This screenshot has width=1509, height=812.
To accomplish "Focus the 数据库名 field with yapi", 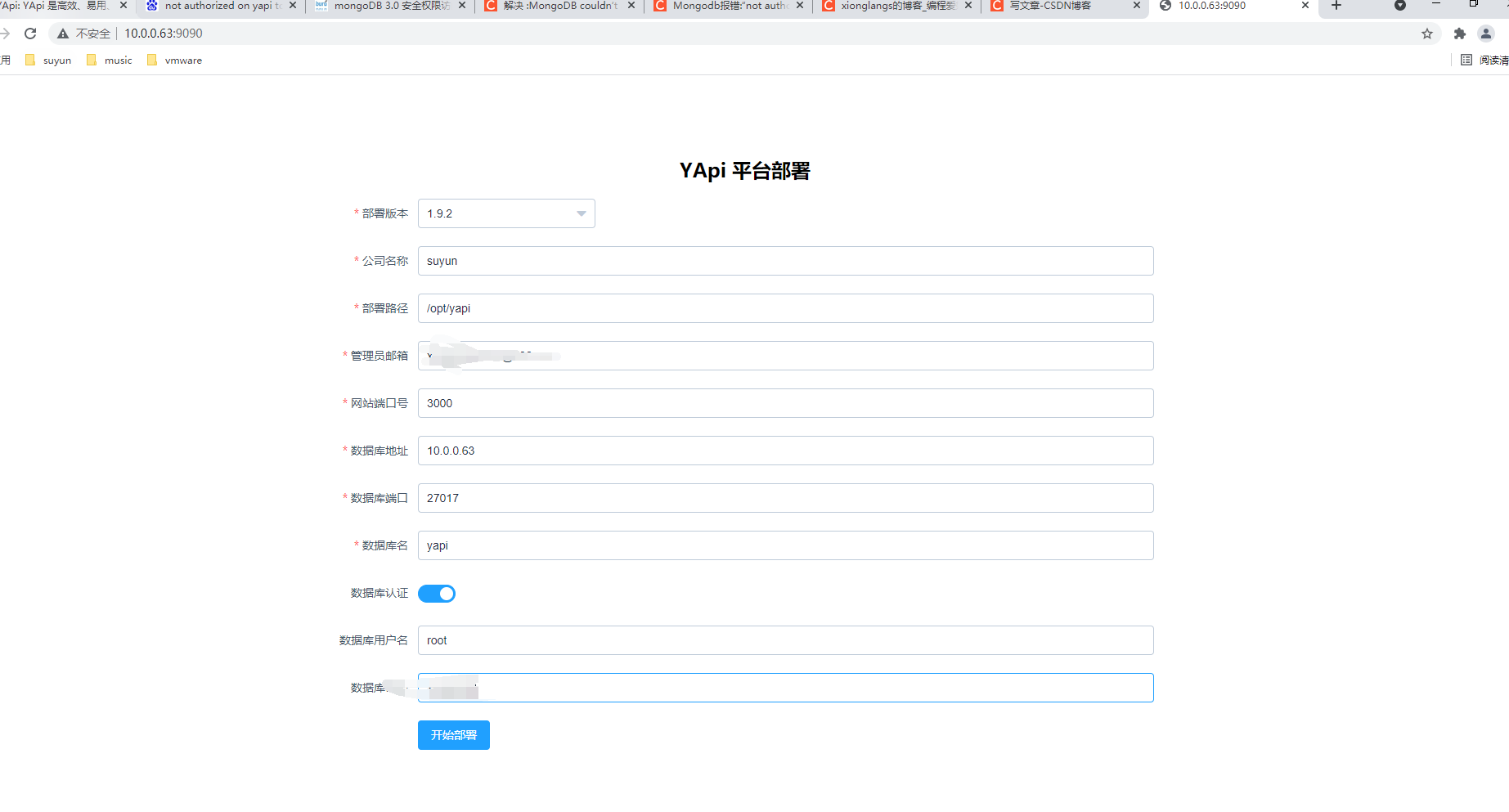I will point(786,545).
